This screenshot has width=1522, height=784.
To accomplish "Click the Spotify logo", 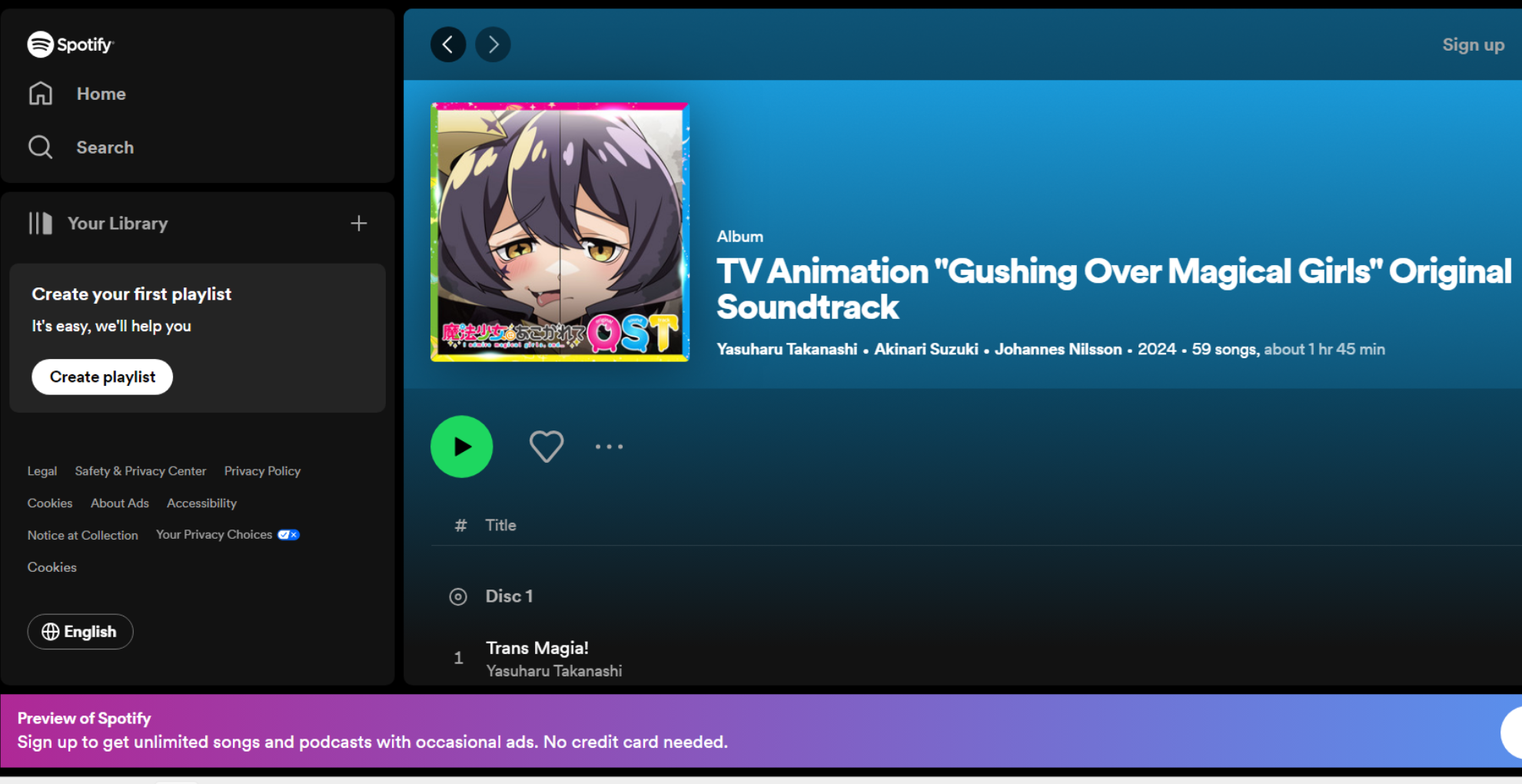I will (70, 45).
